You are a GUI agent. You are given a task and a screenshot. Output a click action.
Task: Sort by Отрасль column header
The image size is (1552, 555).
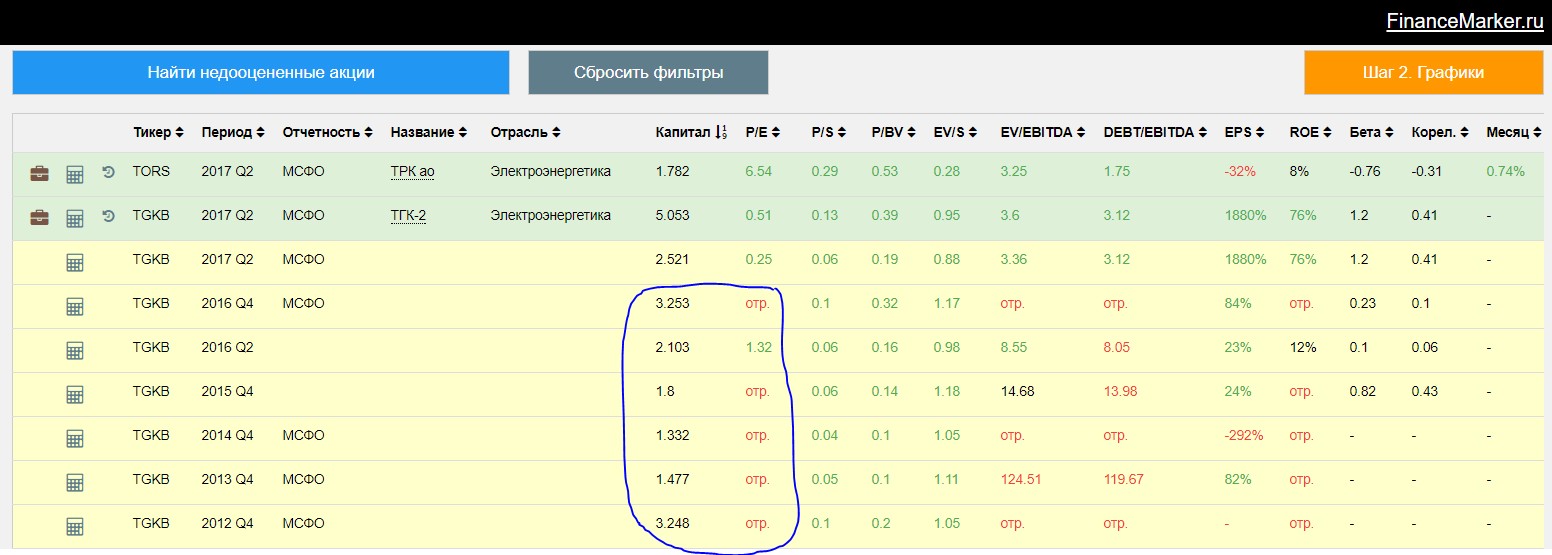(525, 132)
